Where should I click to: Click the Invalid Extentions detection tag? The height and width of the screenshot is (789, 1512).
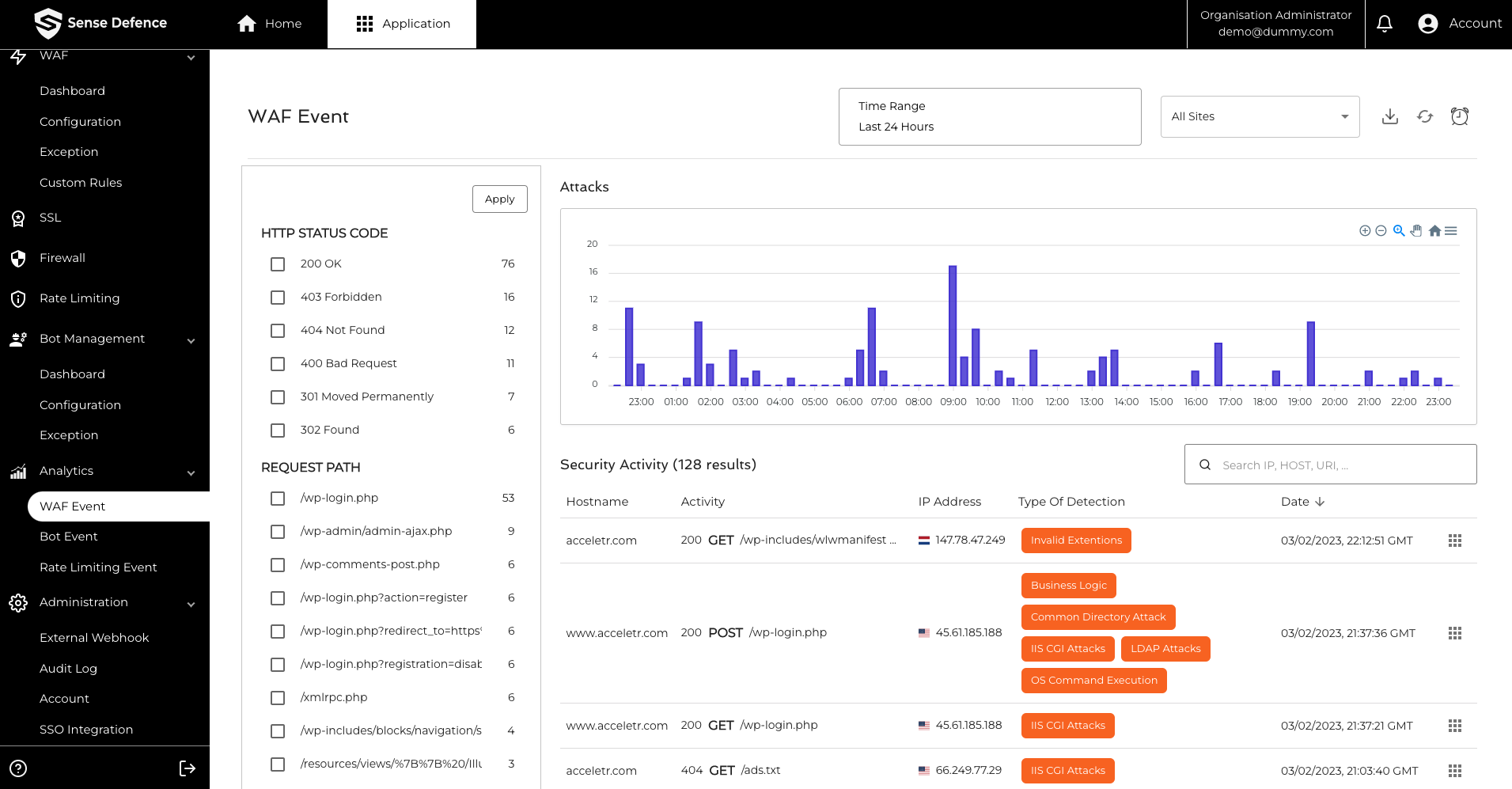coord(1076,541)
